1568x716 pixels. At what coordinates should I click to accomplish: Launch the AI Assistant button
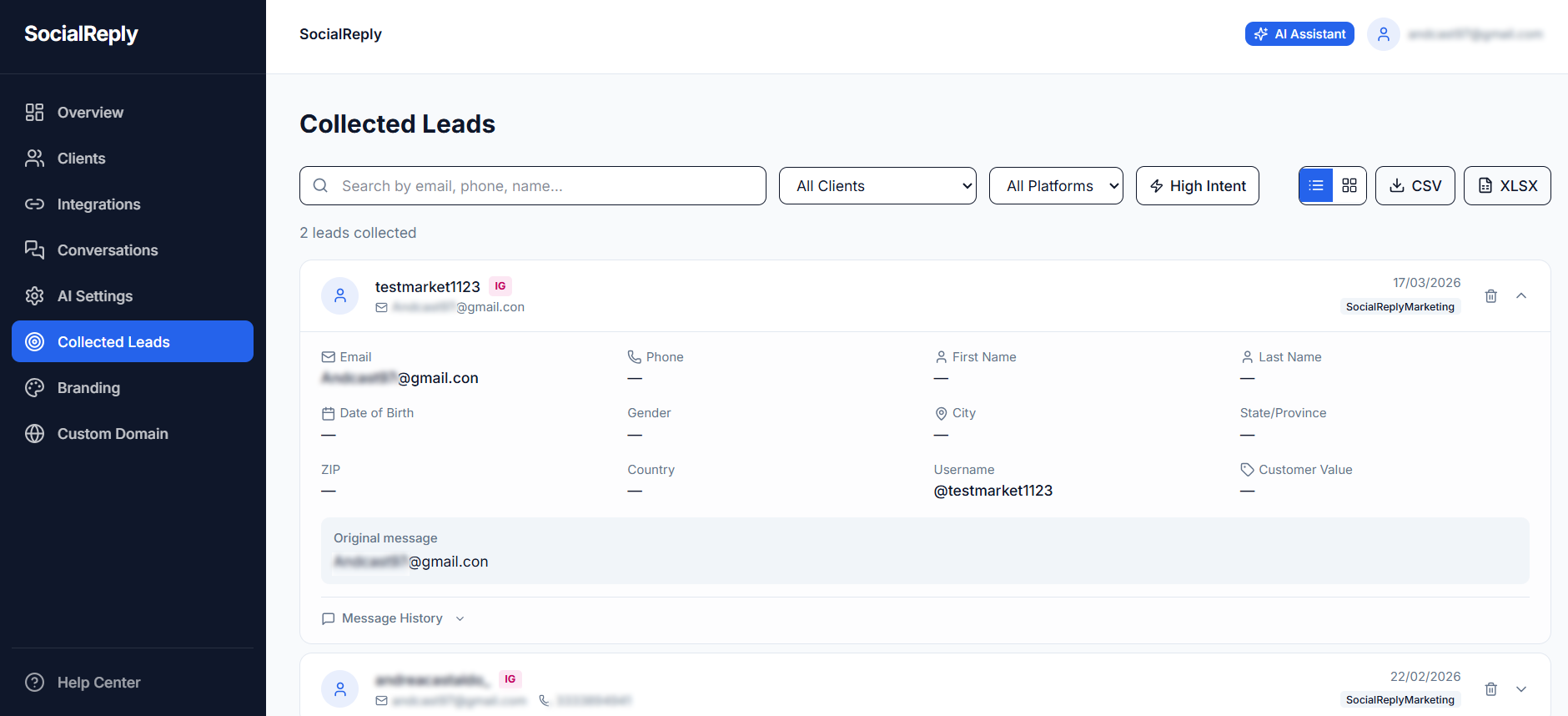pos(1299,34)
